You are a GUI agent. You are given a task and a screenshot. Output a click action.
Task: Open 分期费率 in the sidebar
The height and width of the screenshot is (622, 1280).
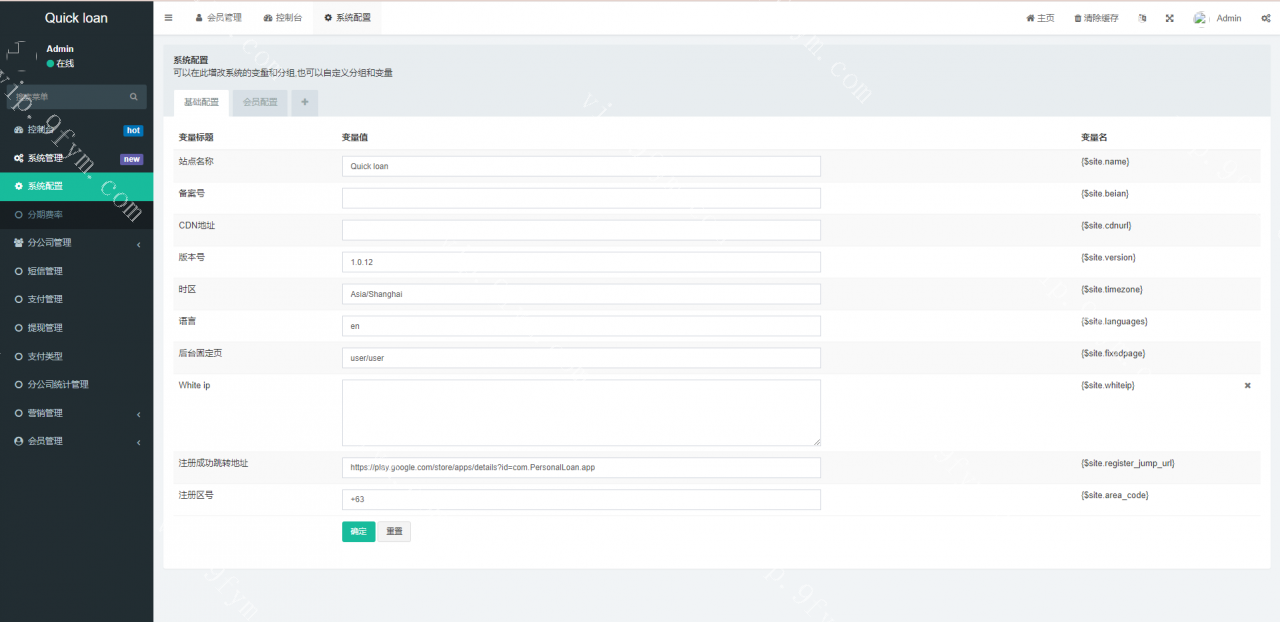pos(45,215)
